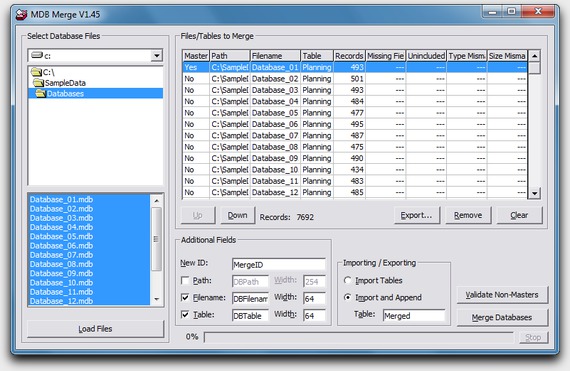This screenshot has height=371, width=570.
Task: Click the MDB Merge app icon in title bar
Action: click(21, 15)
